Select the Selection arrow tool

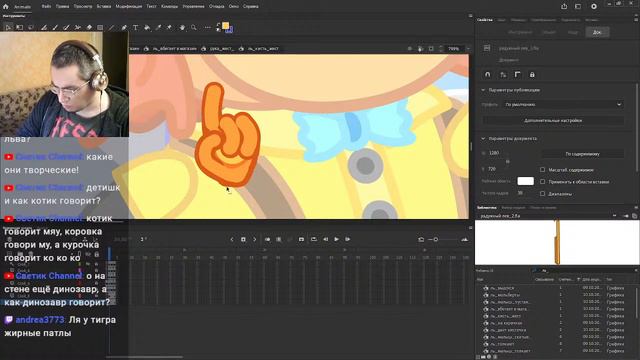click(x=8, y=27)
